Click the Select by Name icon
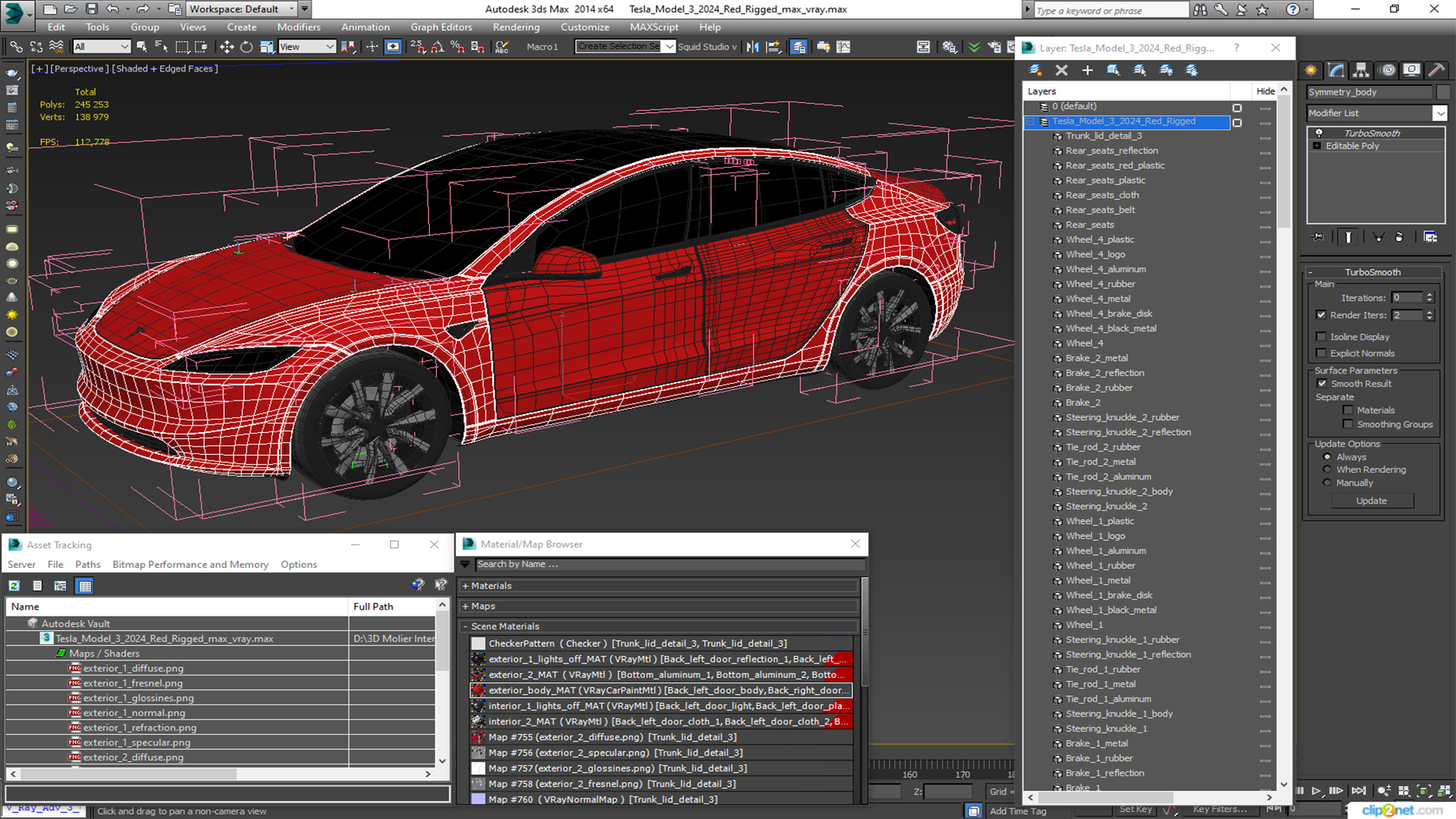Viewport: 1456px width, 819px height. pyautogui.click(x=161, y=47)
